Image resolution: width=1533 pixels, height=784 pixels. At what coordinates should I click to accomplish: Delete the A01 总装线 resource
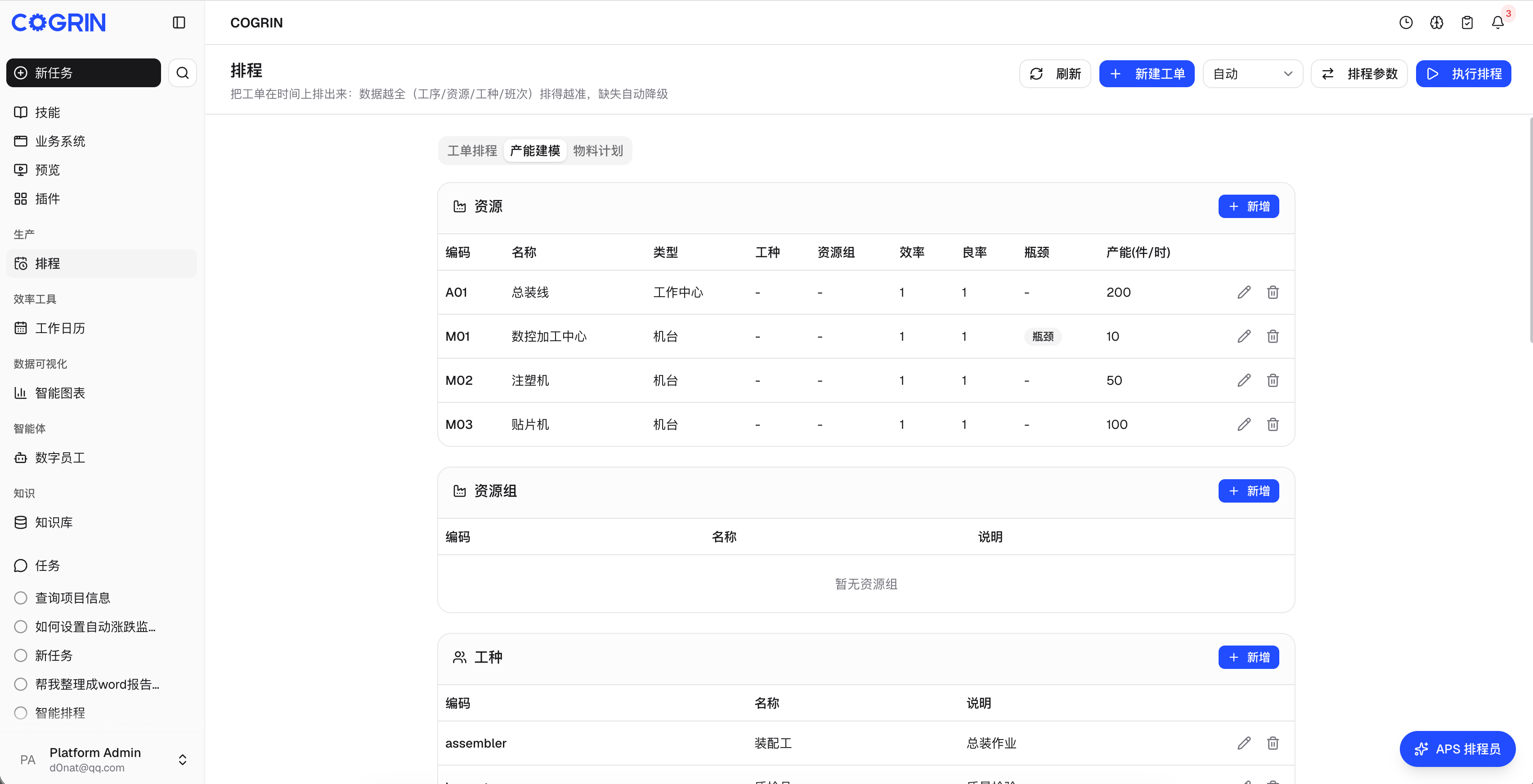tap(1273, 292)
